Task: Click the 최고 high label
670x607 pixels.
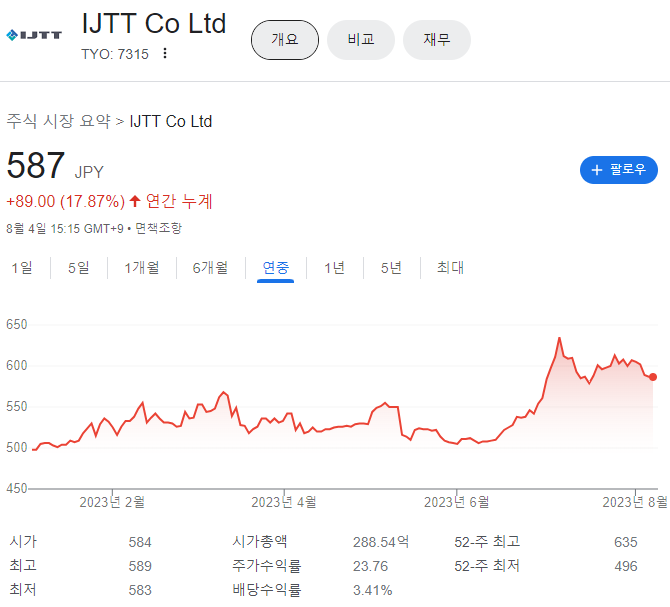Action: 23,566
